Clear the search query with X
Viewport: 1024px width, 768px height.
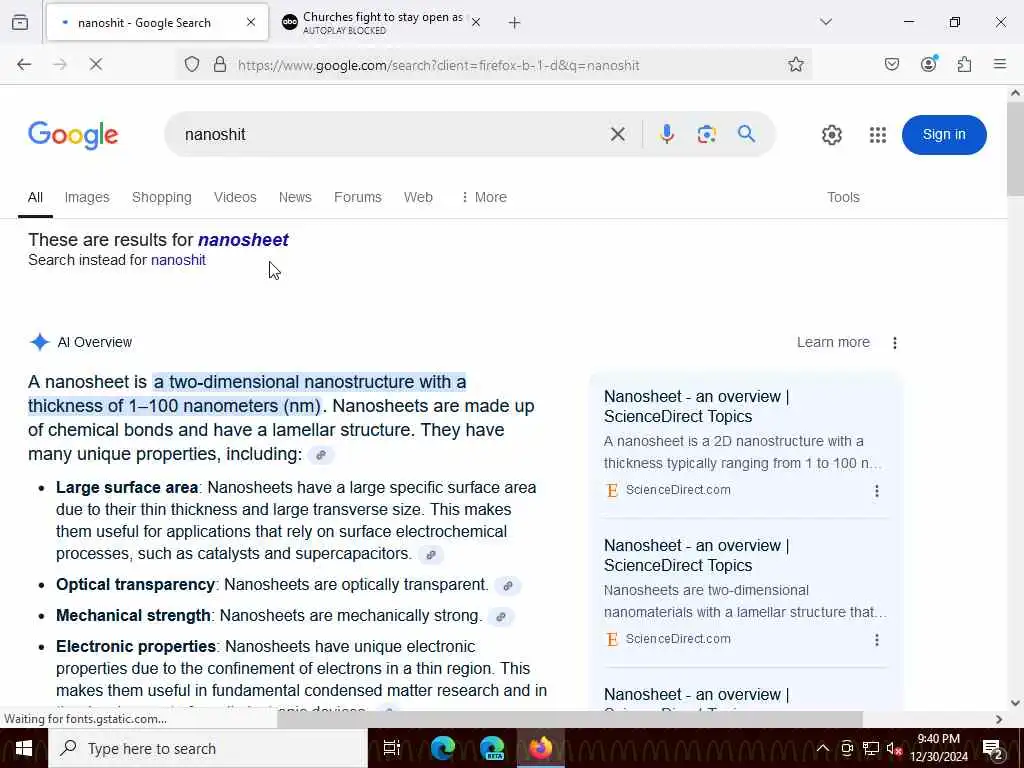pos(618,135)
